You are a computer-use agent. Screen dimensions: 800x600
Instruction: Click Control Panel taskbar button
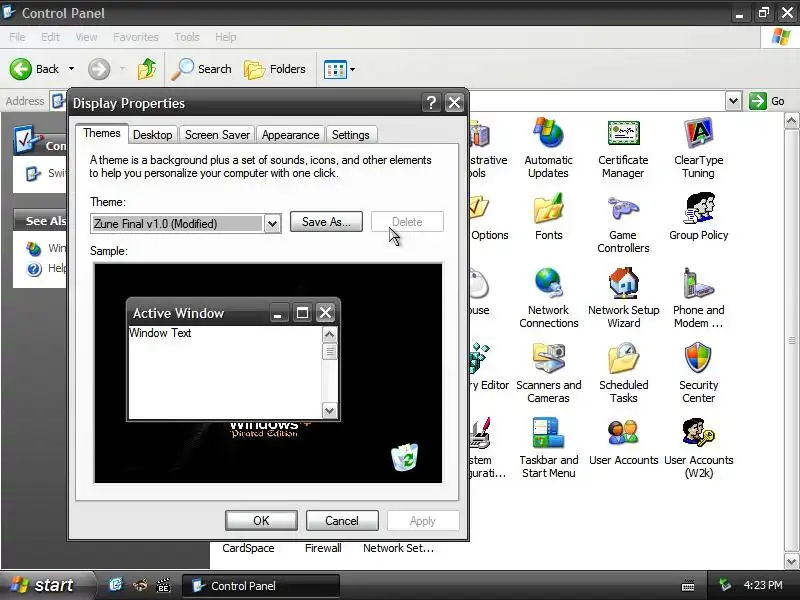tap(260, 586)
